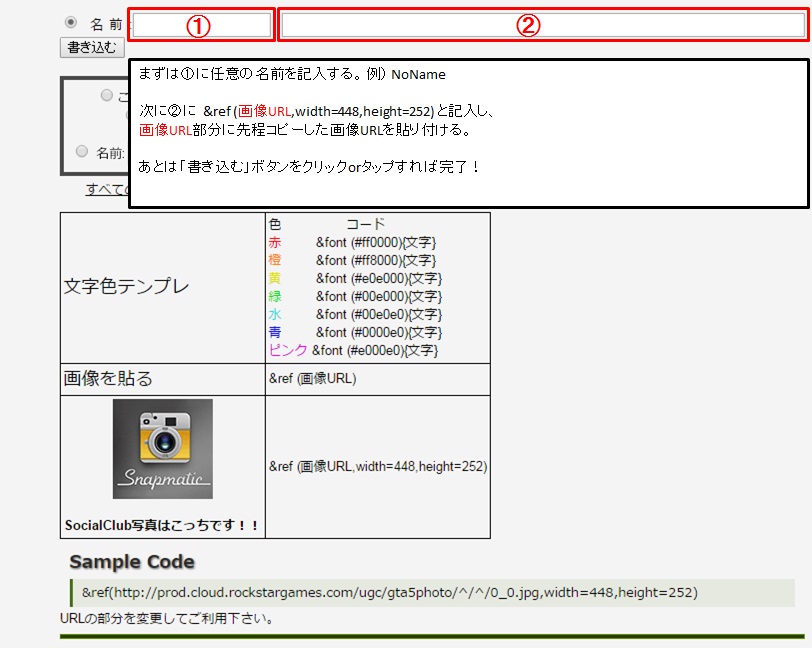Click the light-blue 水 color label

click(275, 314)
